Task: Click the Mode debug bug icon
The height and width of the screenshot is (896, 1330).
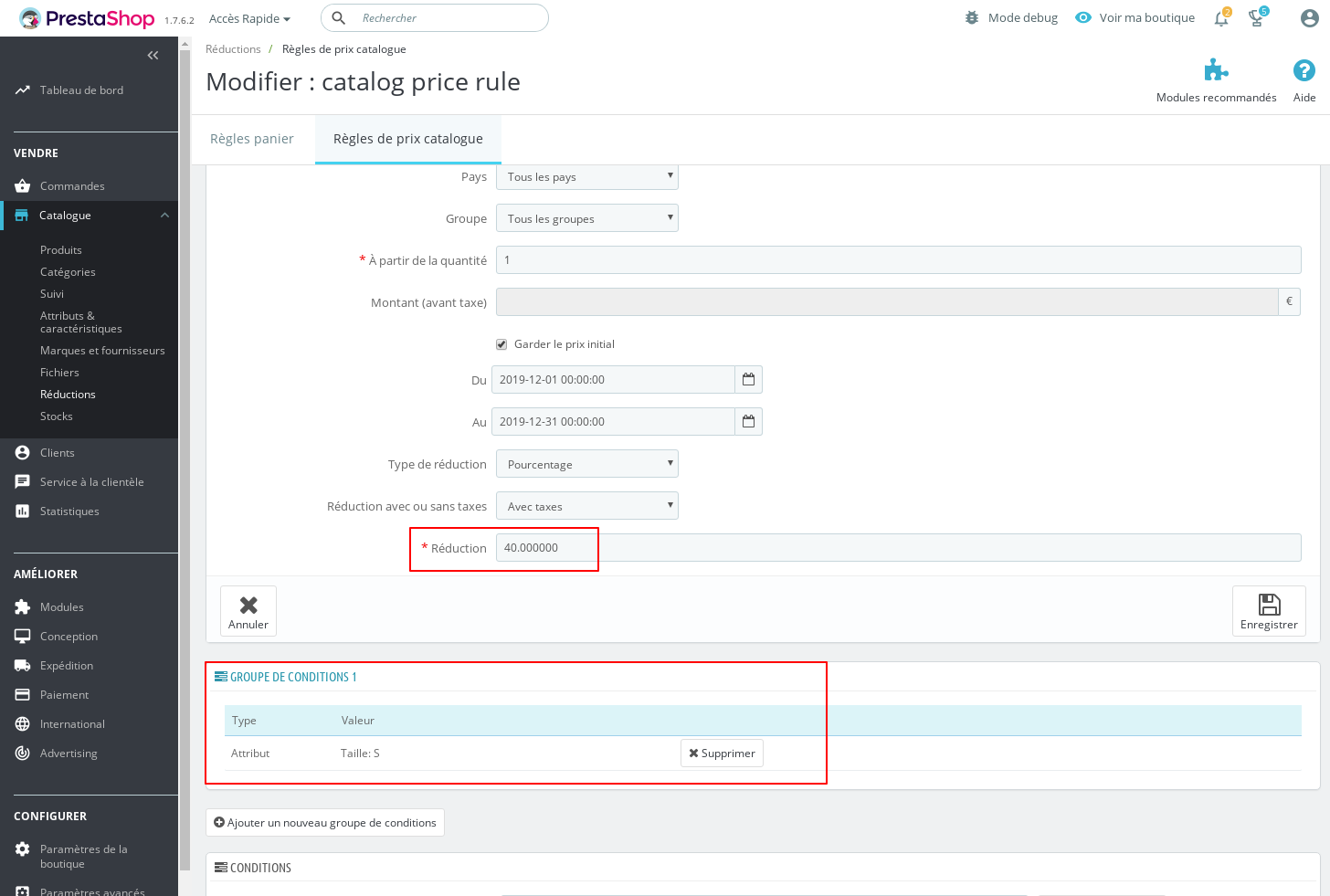Action: 971,16
